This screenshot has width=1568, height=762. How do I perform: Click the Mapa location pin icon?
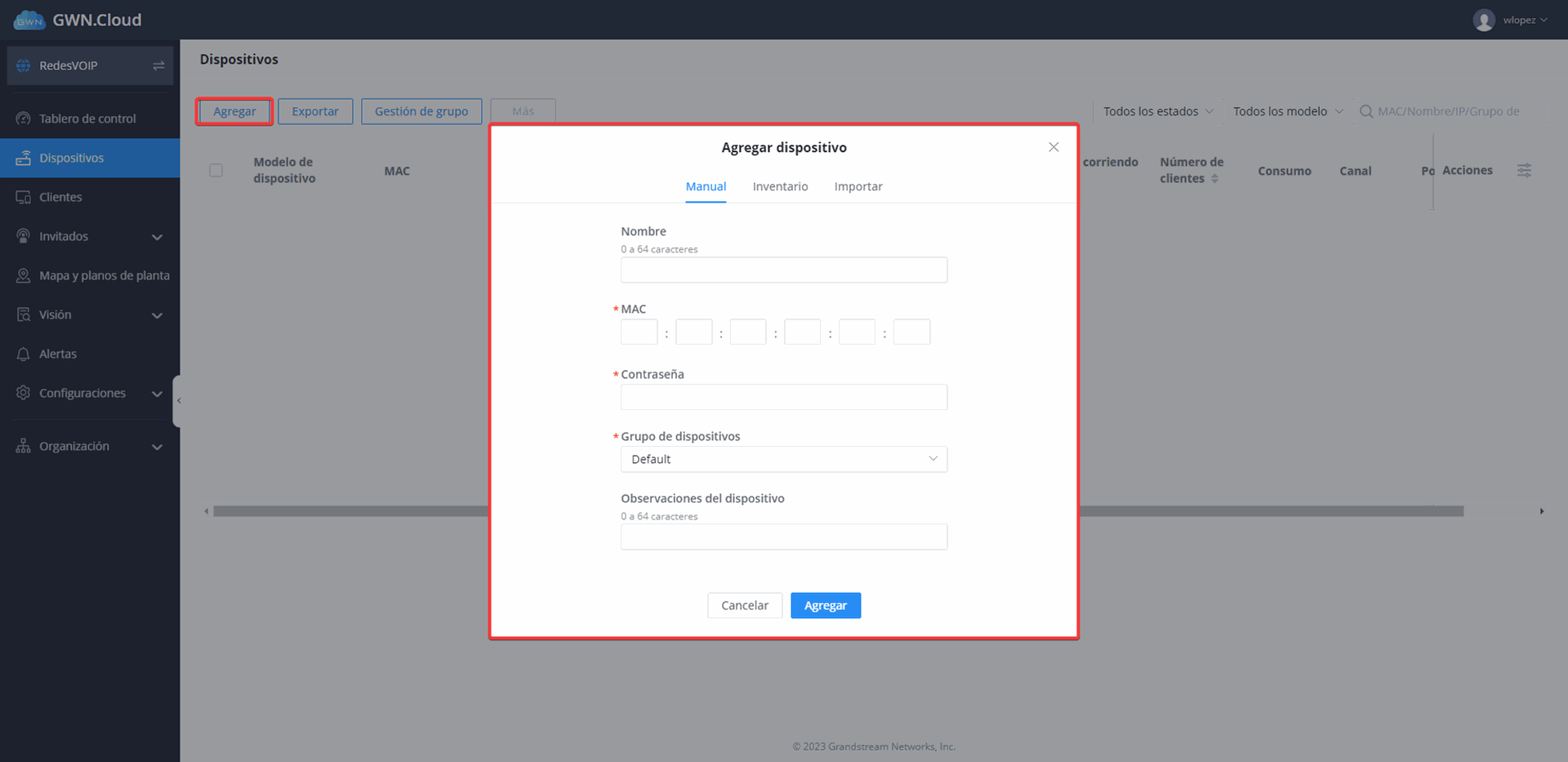(23, 275)
